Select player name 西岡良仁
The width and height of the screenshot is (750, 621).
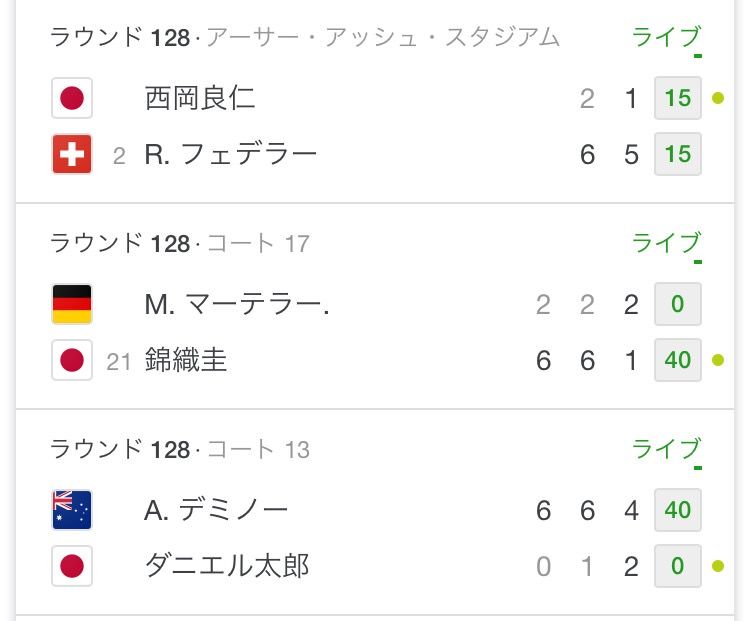click(200, 98)
